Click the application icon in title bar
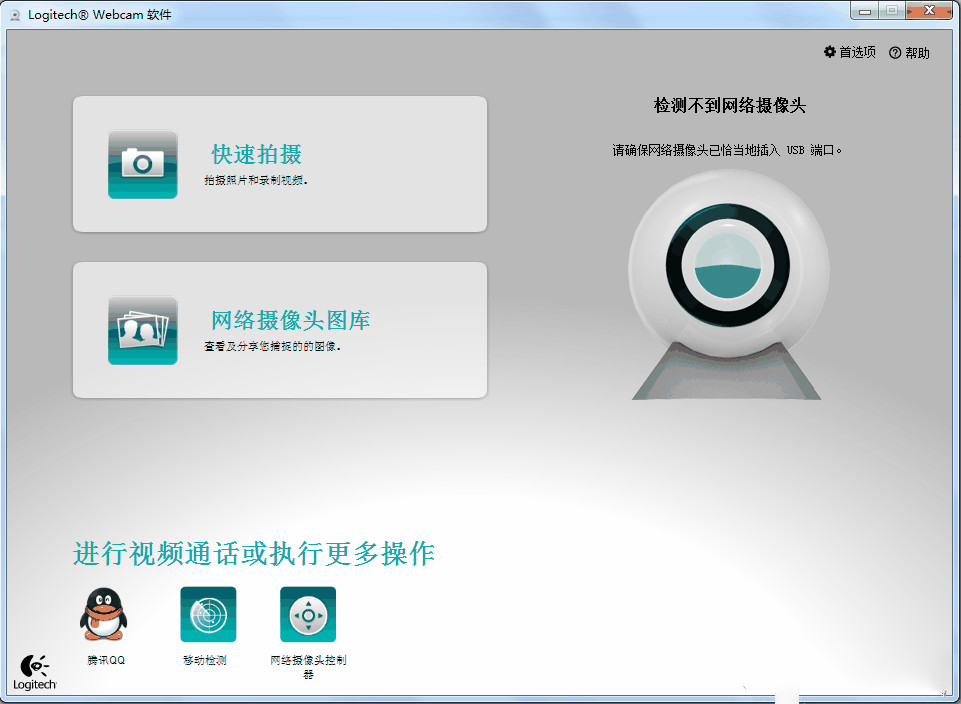Viewport: 961px width, 704px height. pyautogui.click(x=16, y=13)
